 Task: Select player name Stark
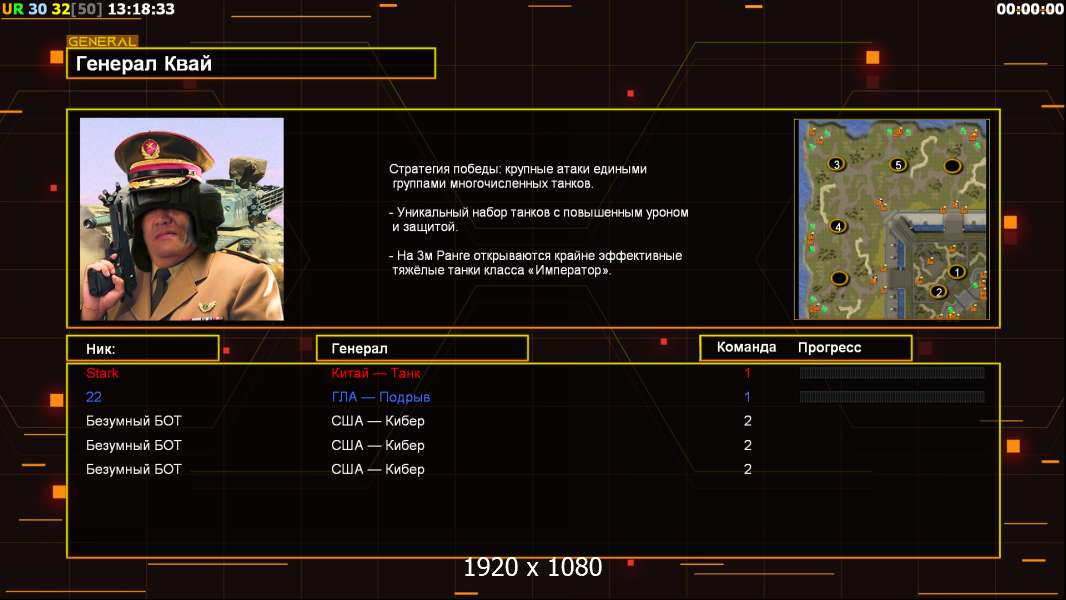[x=102, y=373]
